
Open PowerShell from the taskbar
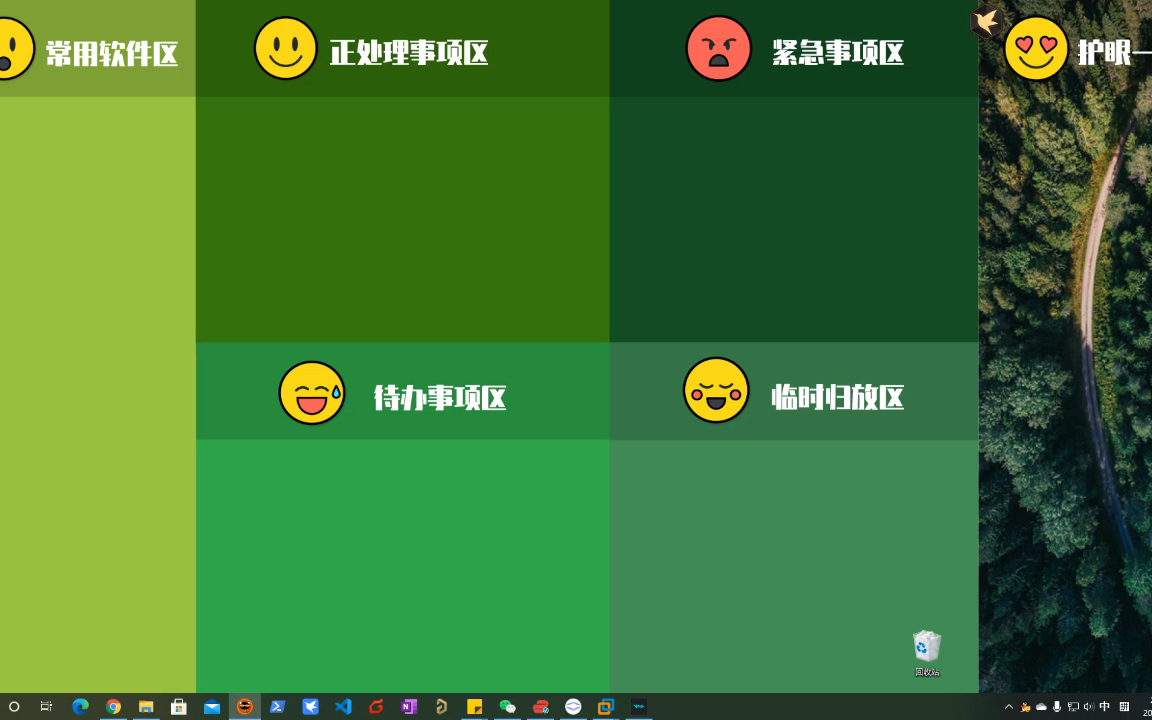(278, 707)
